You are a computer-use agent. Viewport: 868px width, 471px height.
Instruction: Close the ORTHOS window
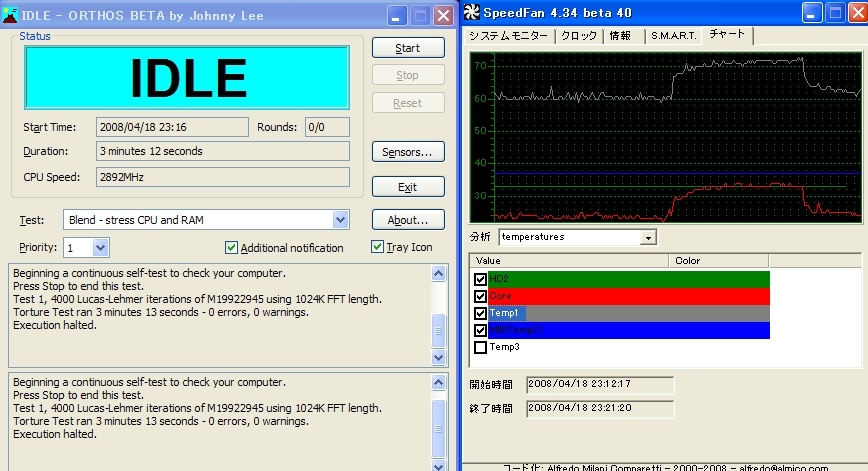443,15
